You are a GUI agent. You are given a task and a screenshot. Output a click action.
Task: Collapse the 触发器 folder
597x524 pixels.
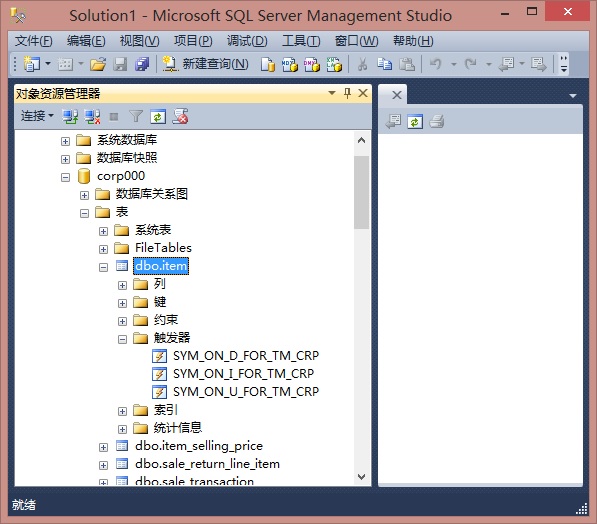(x=122, y=339)
